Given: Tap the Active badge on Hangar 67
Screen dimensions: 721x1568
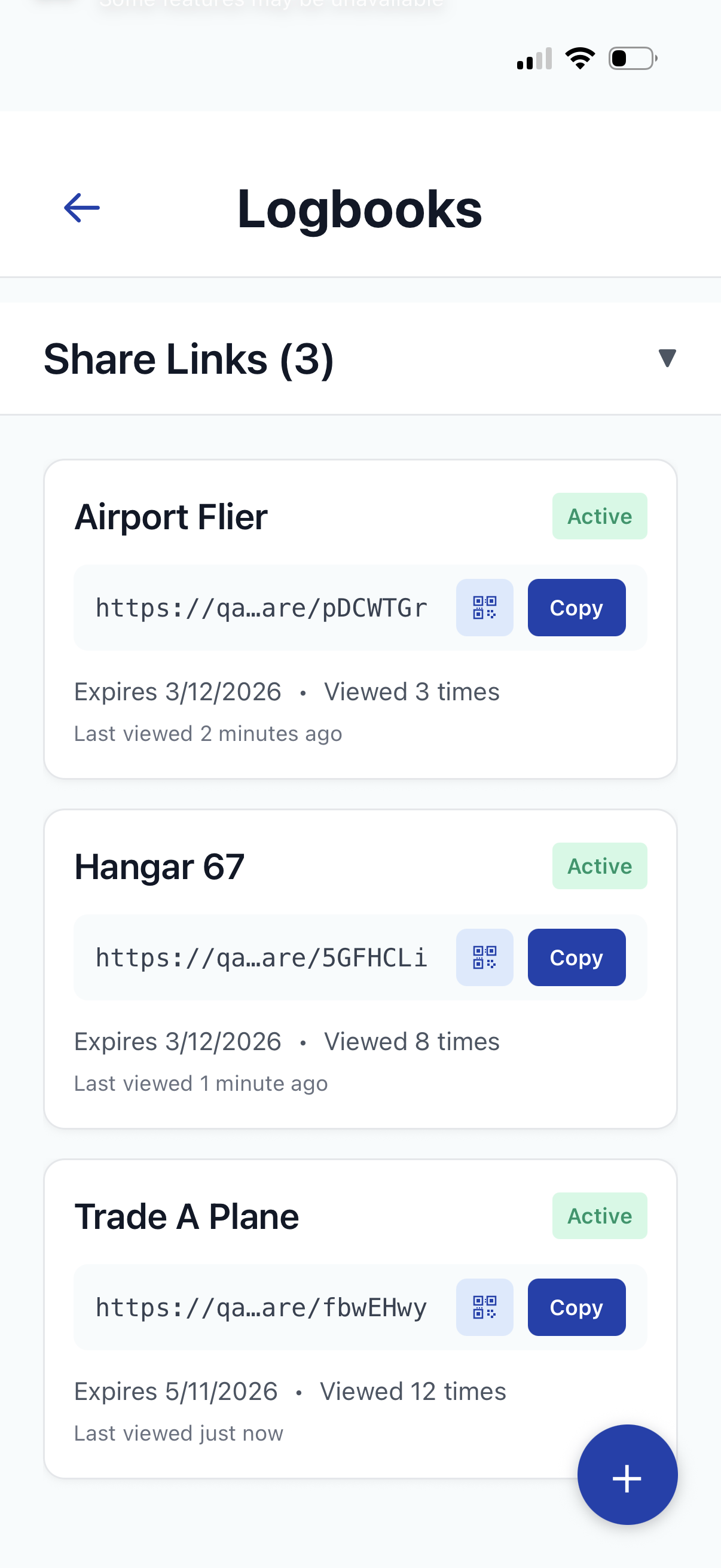Looking at the screenshot, I should (x=599, y=865).
